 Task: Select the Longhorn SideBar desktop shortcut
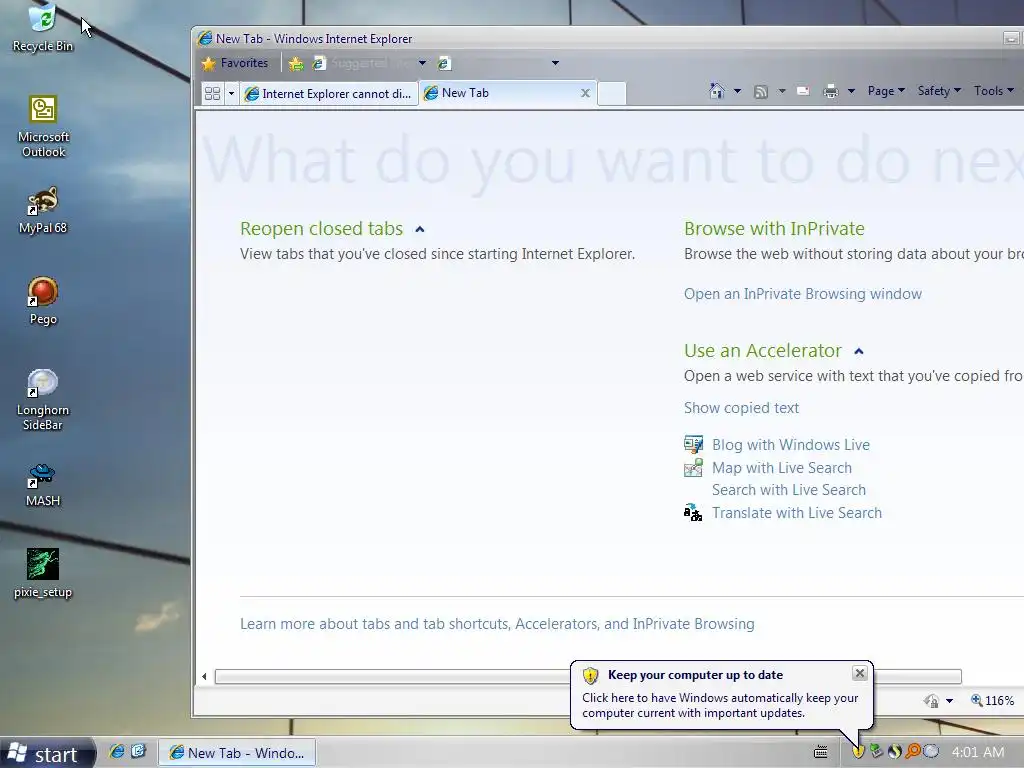[43, 399]
